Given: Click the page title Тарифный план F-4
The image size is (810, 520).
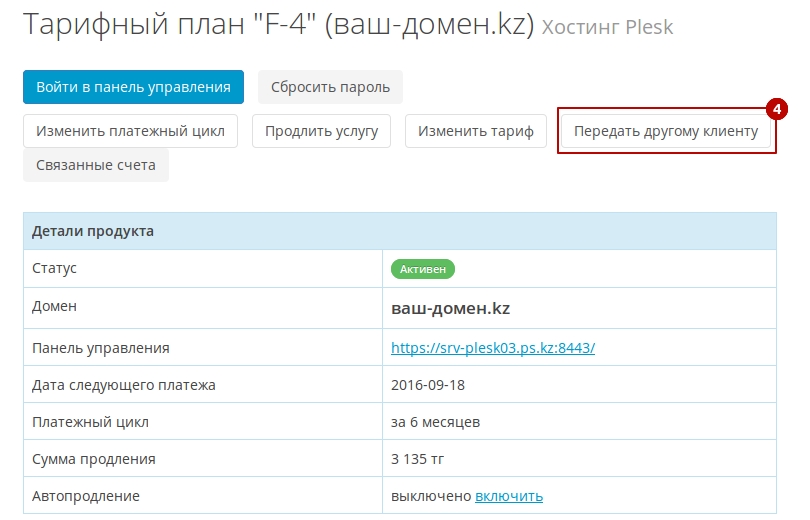Looking at the screenshot, I should (x=278, y=24).
